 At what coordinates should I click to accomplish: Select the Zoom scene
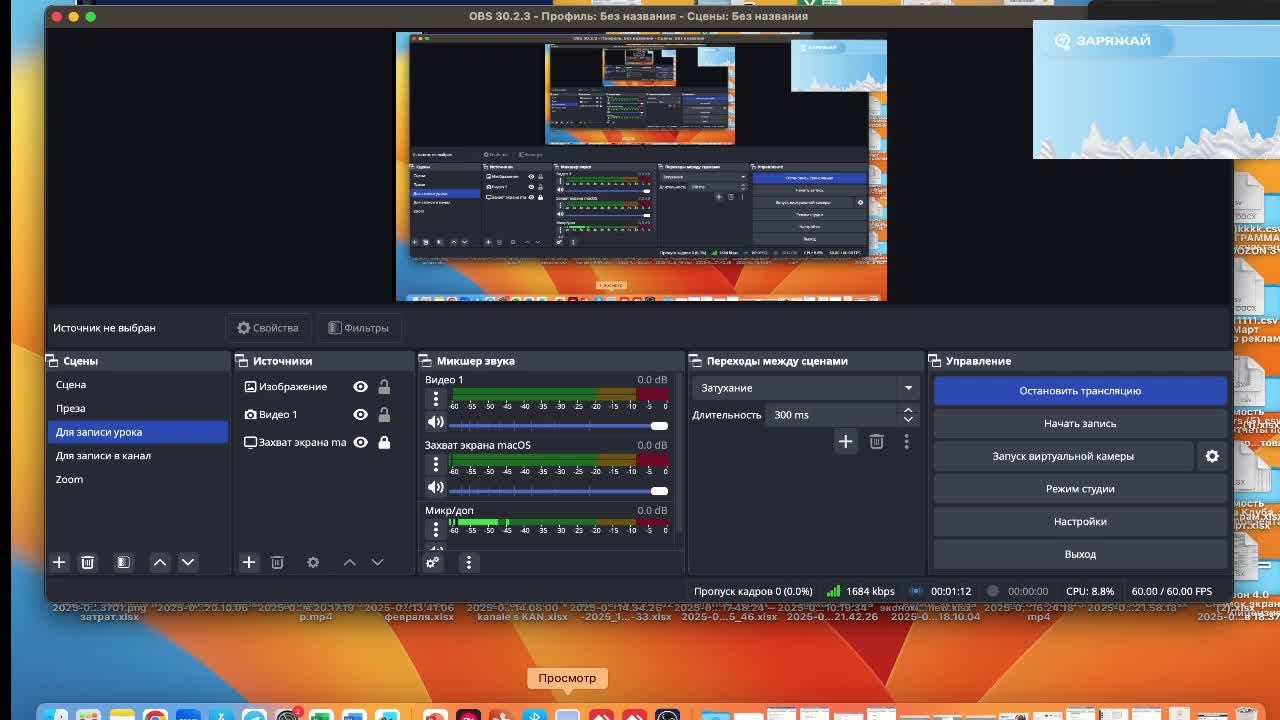coord(138,479)
